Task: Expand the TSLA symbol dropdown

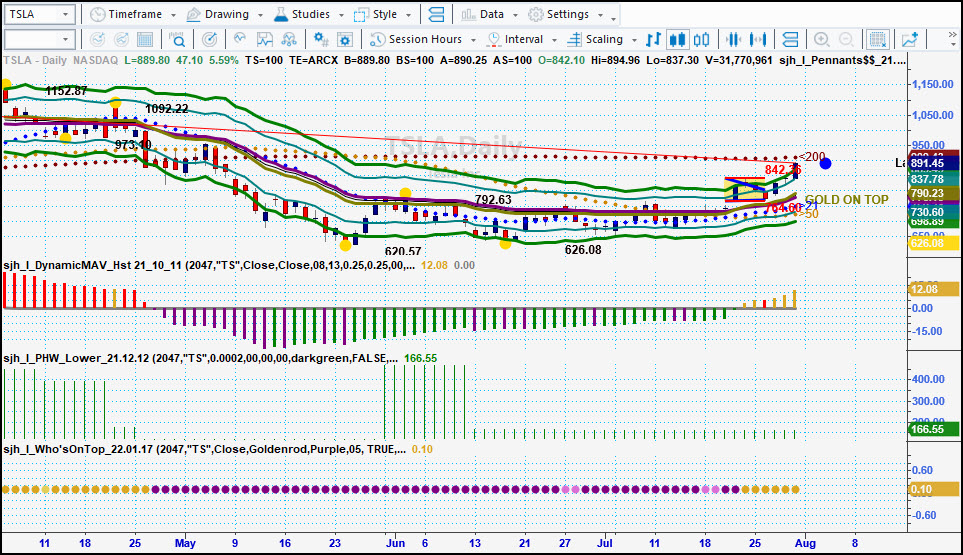Action: [65, 14]
